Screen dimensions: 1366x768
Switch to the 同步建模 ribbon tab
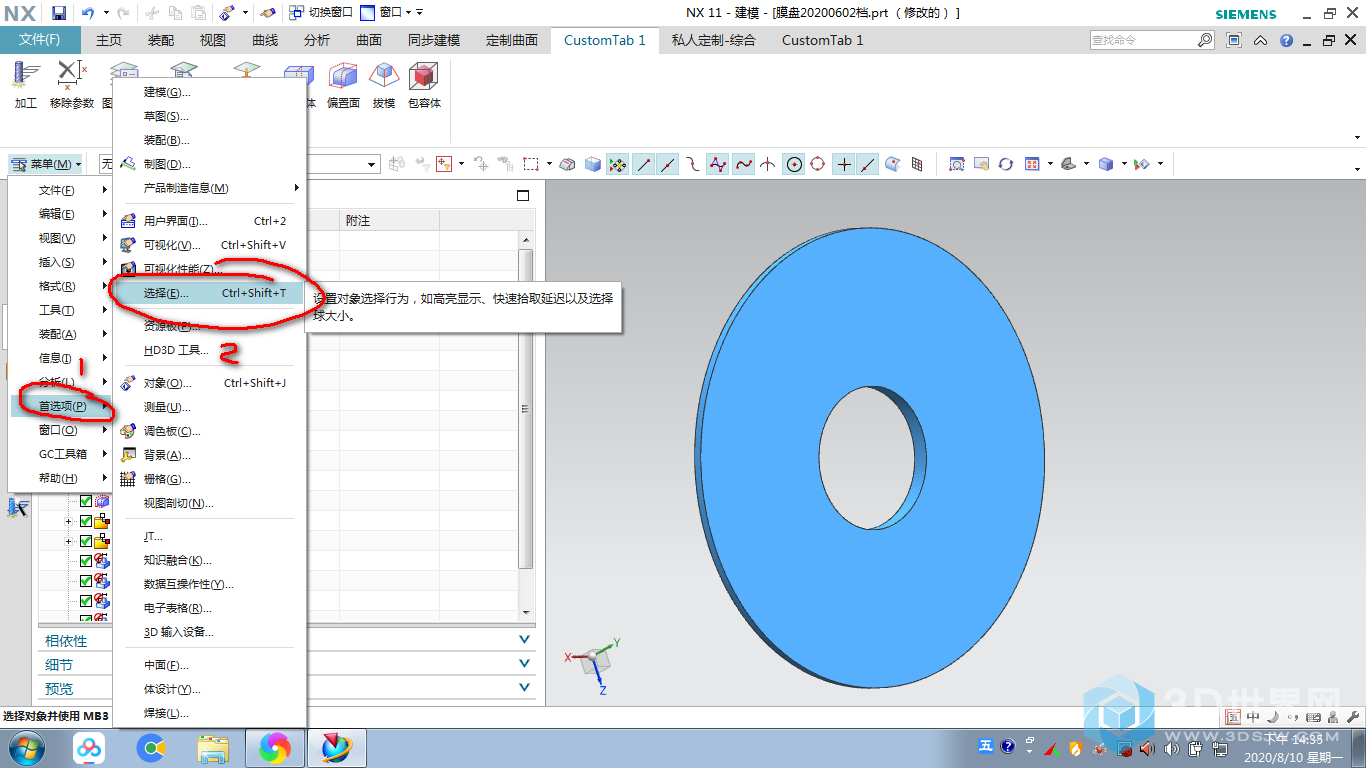pos(434,40)
